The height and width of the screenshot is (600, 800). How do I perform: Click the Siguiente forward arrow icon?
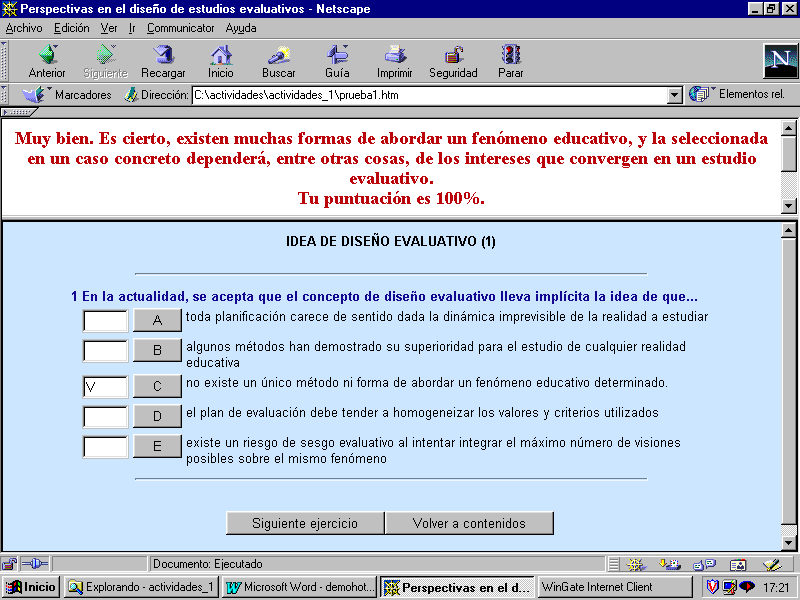[x=106, y=55]
